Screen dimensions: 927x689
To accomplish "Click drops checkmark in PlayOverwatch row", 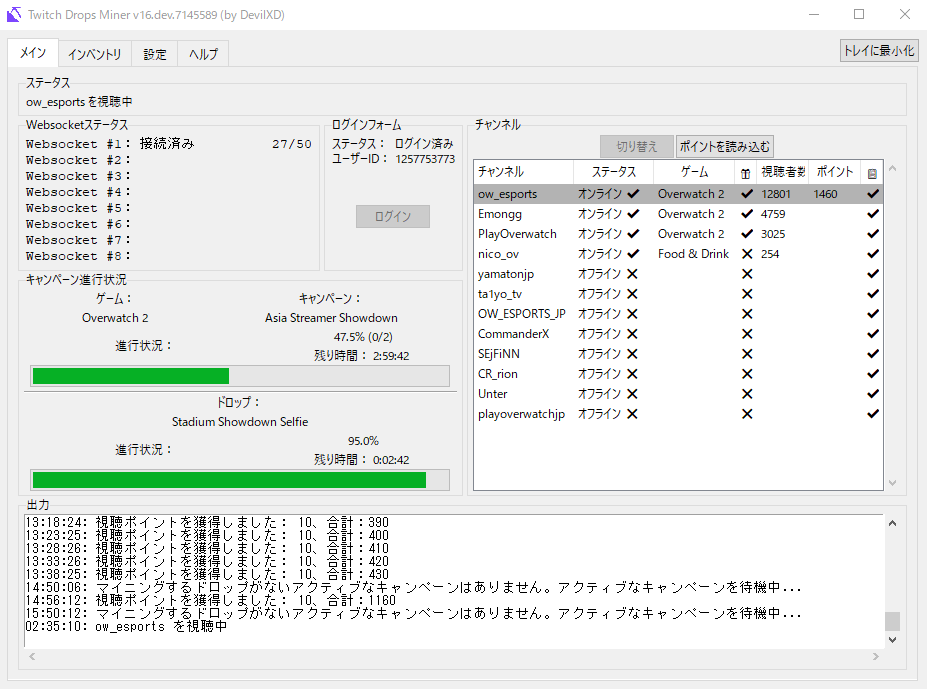I will 747,234.
